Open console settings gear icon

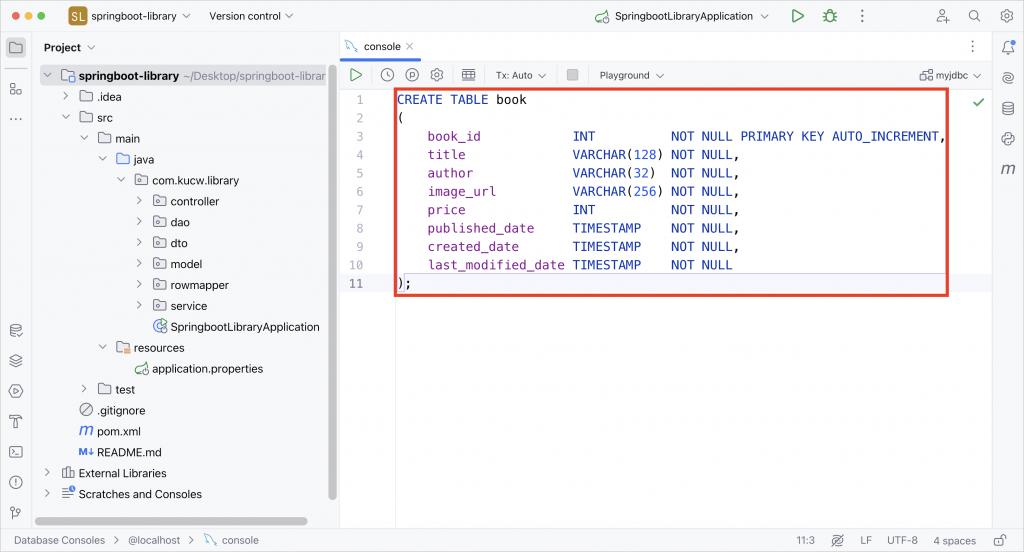tap(437, 75)
